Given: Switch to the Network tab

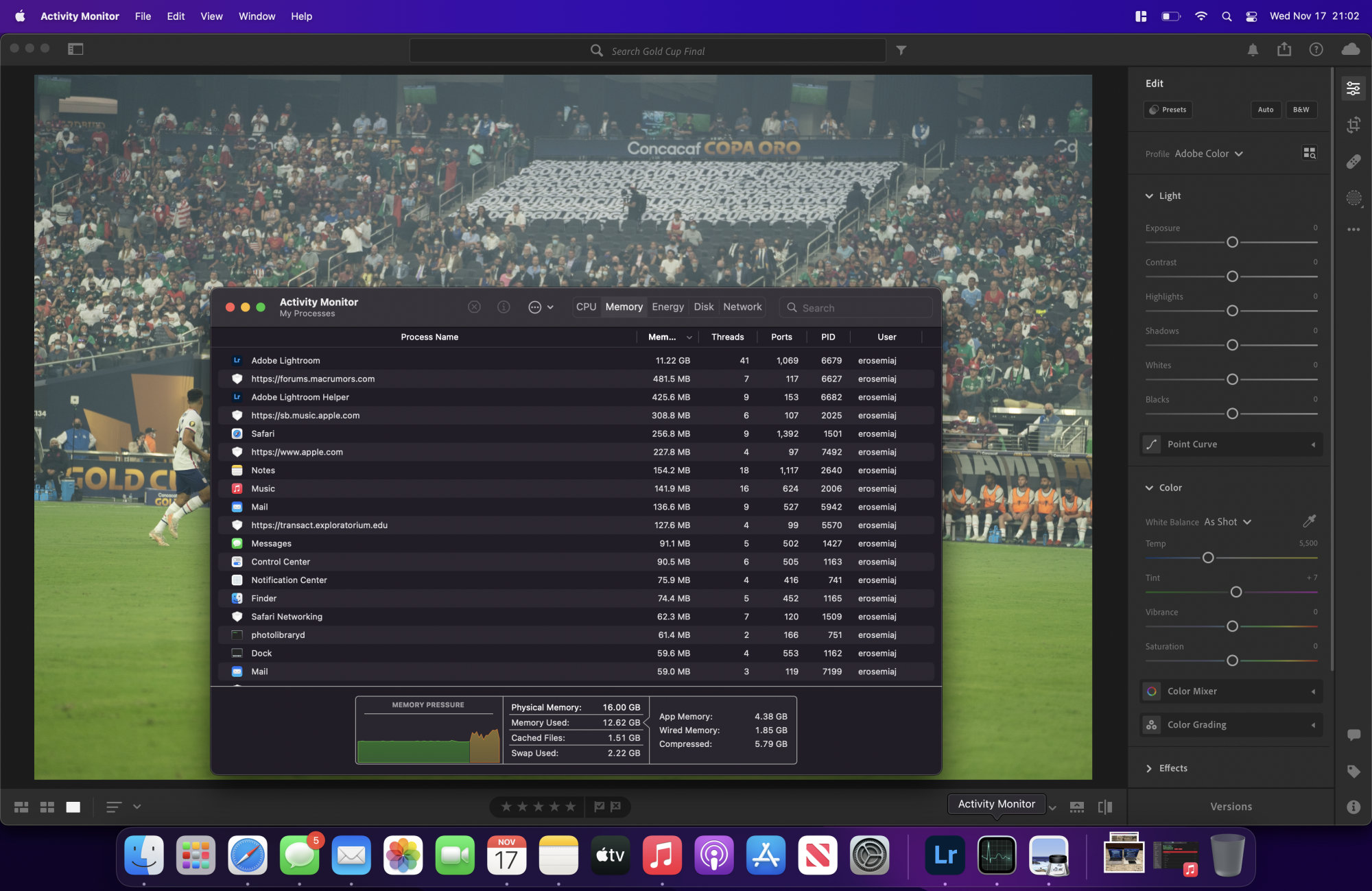Looking at the screenshot, I should pos(742,307).
